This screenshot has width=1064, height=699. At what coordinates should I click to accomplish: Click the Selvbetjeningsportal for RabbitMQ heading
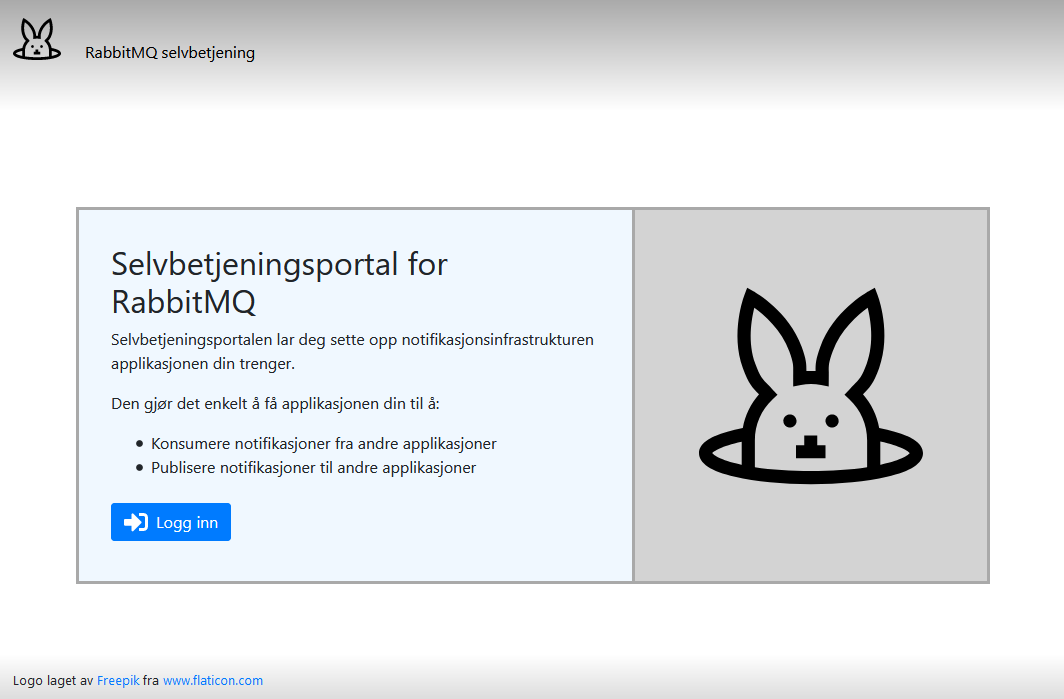point(280,282)
